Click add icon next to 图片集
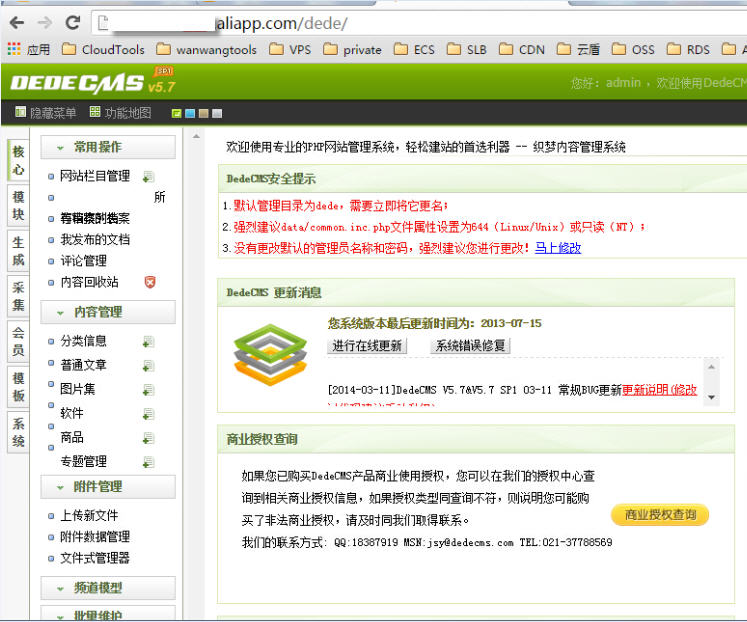 [x=149, y=390]
